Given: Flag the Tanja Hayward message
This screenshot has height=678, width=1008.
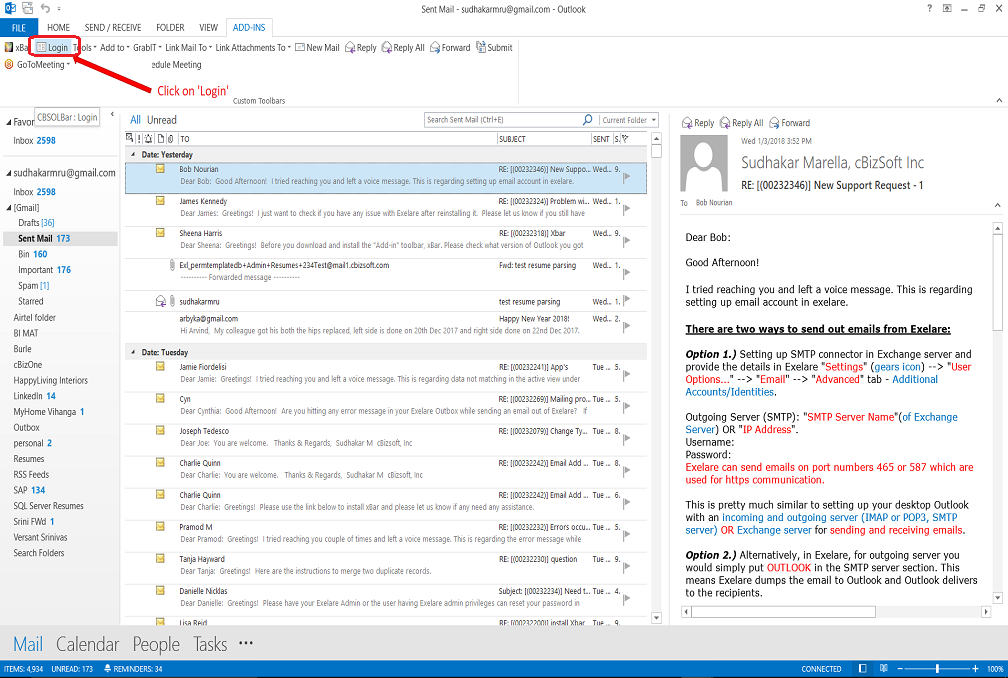Looking at the screenshot, I should coord(627,566).
